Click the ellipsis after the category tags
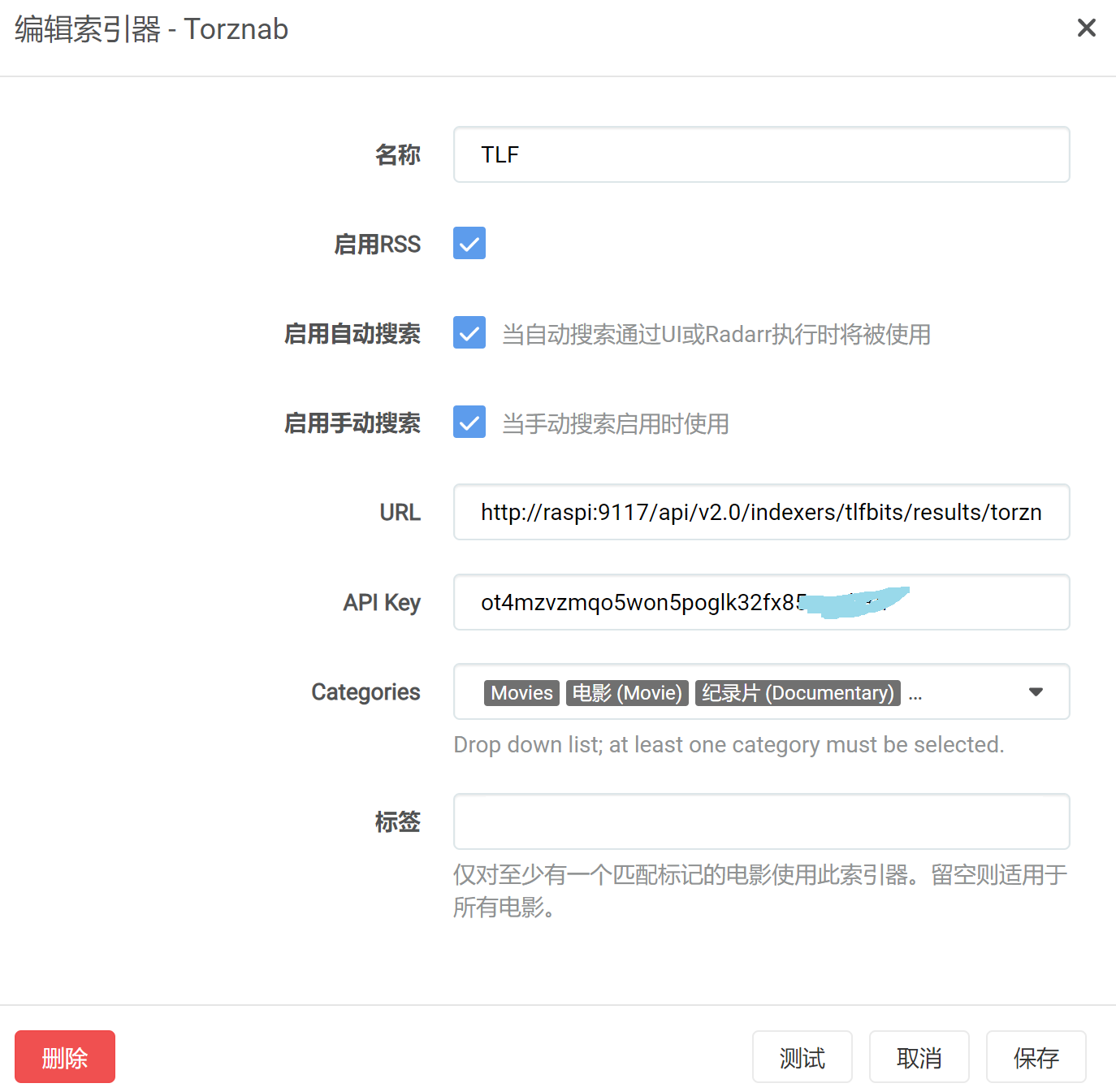The height and width of the screenshot is (1092, 1116). [915, 695]
